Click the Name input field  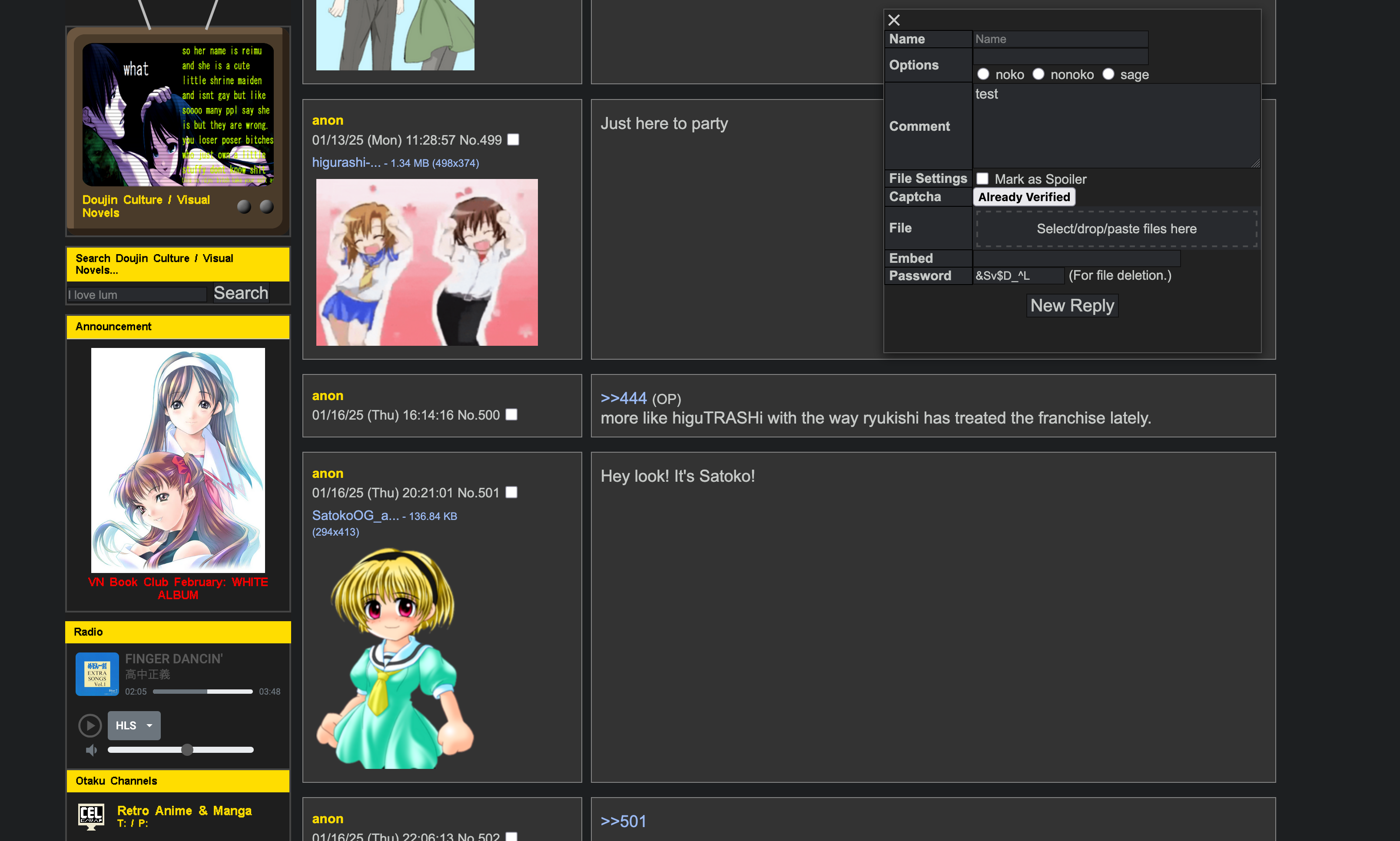[1060, 39]
